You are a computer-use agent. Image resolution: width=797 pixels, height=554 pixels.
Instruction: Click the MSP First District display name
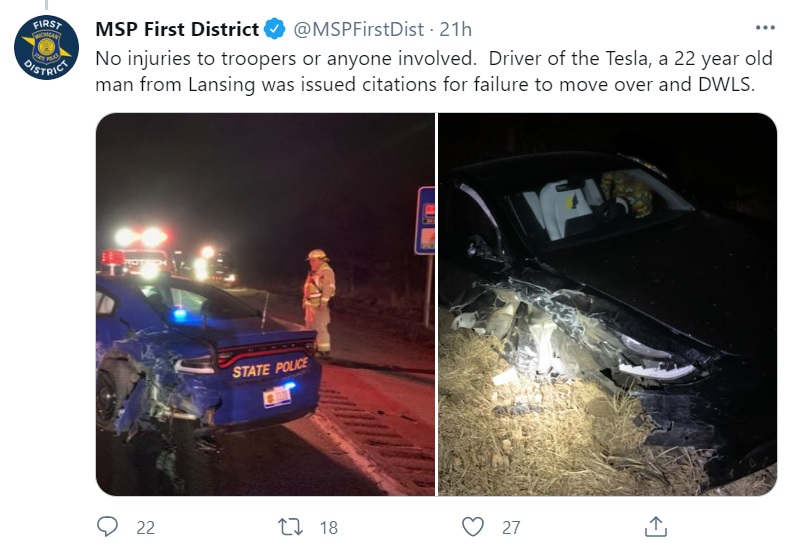[177, 29]
